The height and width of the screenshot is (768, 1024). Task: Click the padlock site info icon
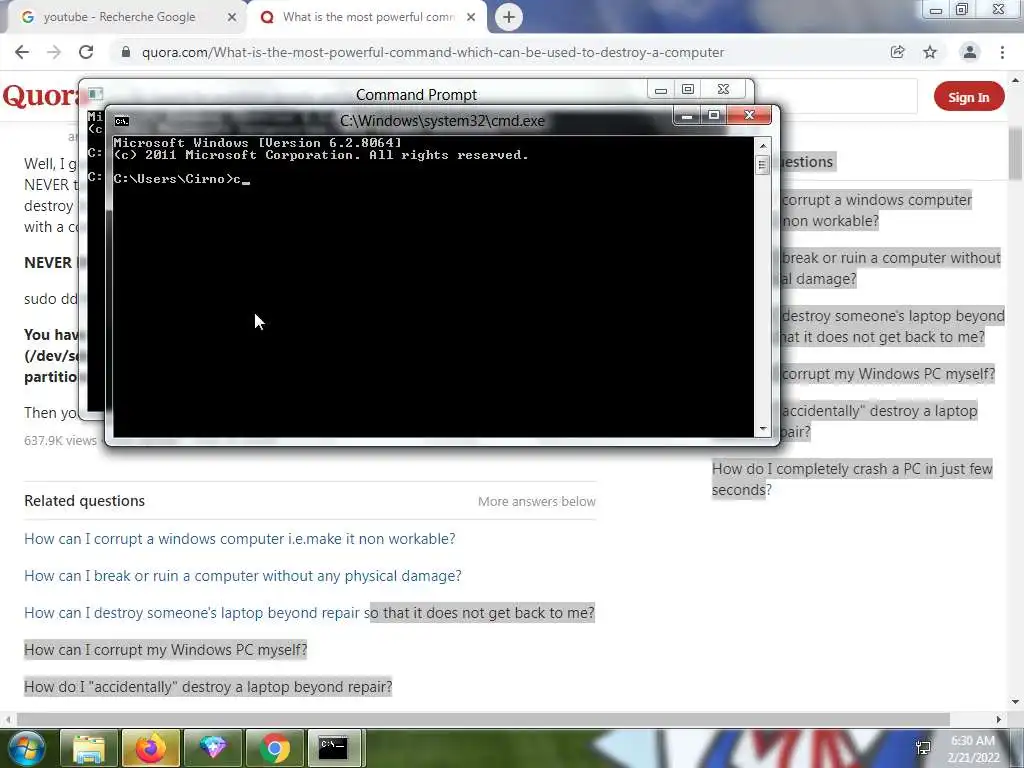126,52
